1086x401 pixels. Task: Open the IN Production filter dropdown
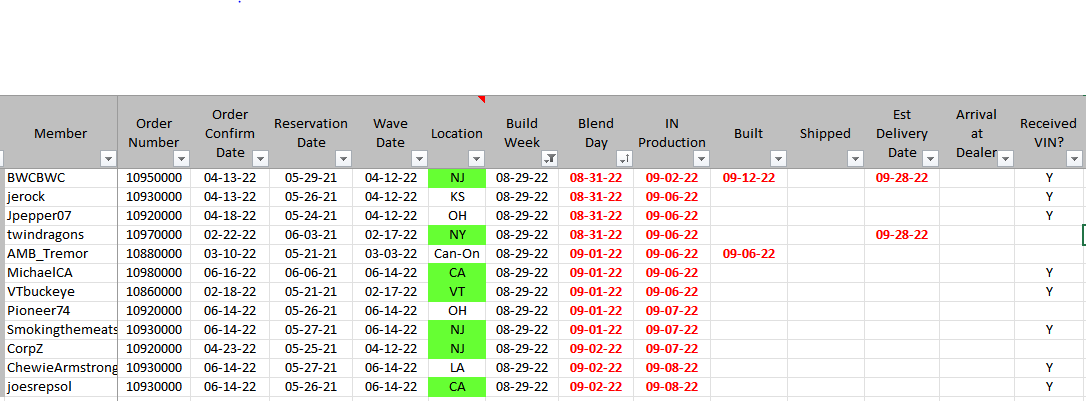[x=701, y=159]
